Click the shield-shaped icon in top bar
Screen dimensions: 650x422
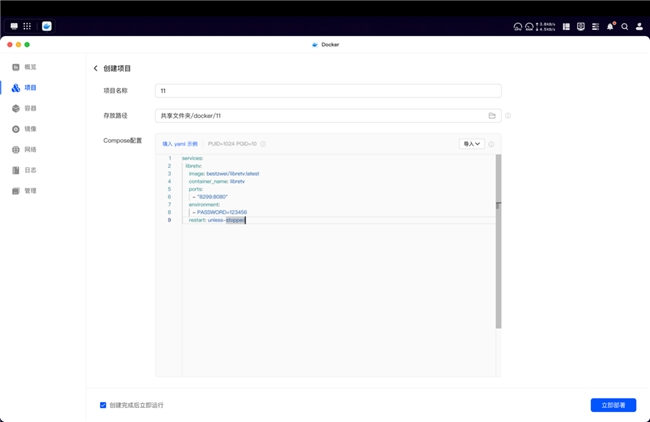[x=581, y=27]
